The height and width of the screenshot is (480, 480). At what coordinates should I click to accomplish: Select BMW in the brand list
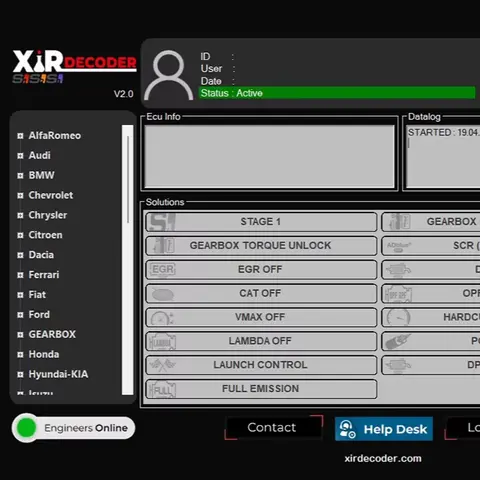(x=41, y=175)
